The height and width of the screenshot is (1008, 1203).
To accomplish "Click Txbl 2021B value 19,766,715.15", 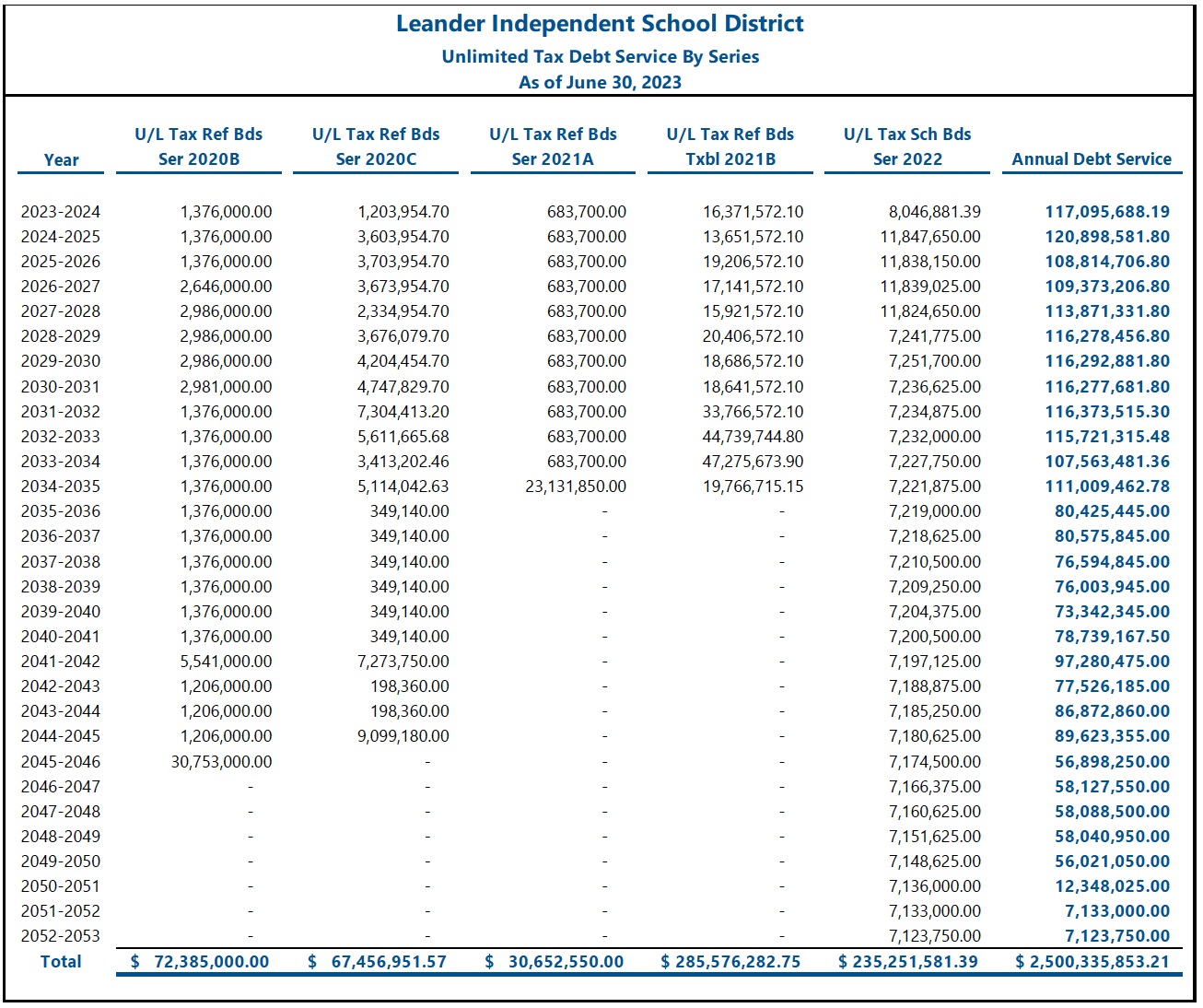I will [x=753, y=486].
